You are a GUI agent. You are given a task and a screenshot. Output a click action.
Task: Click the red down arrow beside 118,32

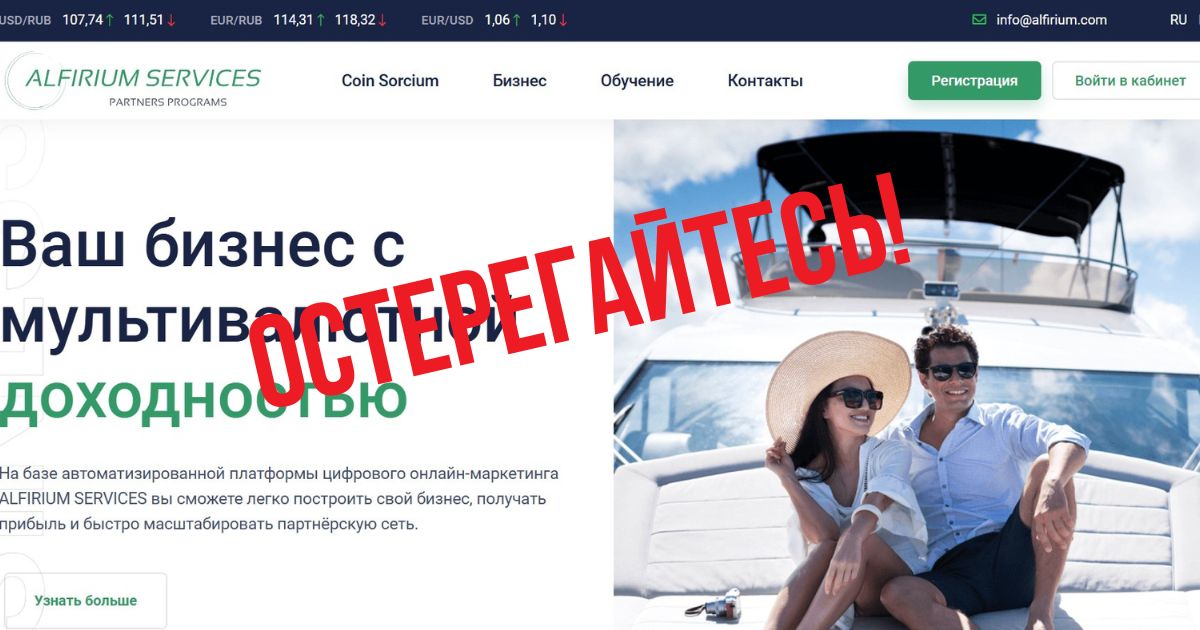pyautogui.click(x=383, y=20)
